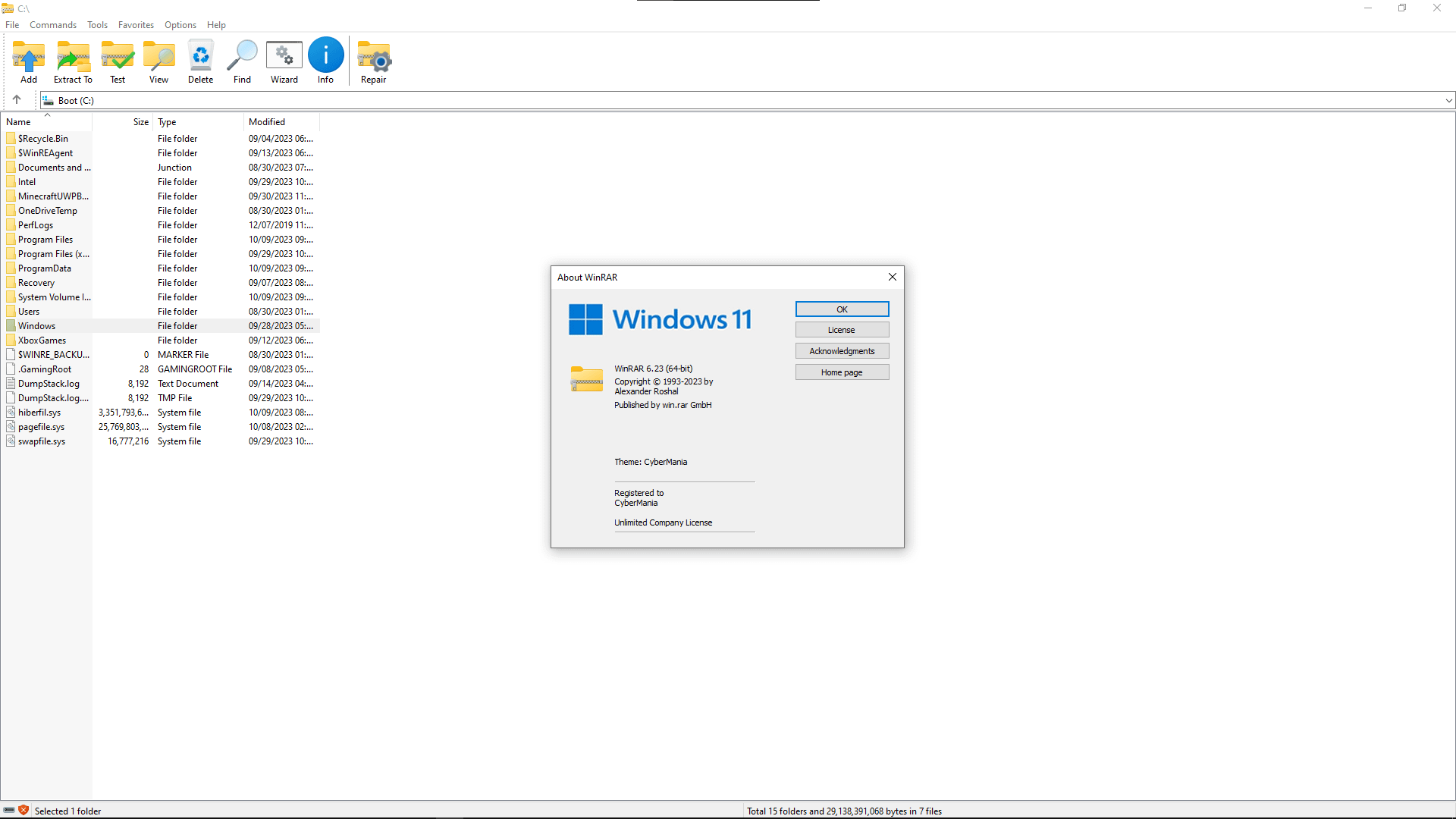1456x819 pixels.
Task: Click the 'Selected 1 folder' status text
Action: pos(67,811)
